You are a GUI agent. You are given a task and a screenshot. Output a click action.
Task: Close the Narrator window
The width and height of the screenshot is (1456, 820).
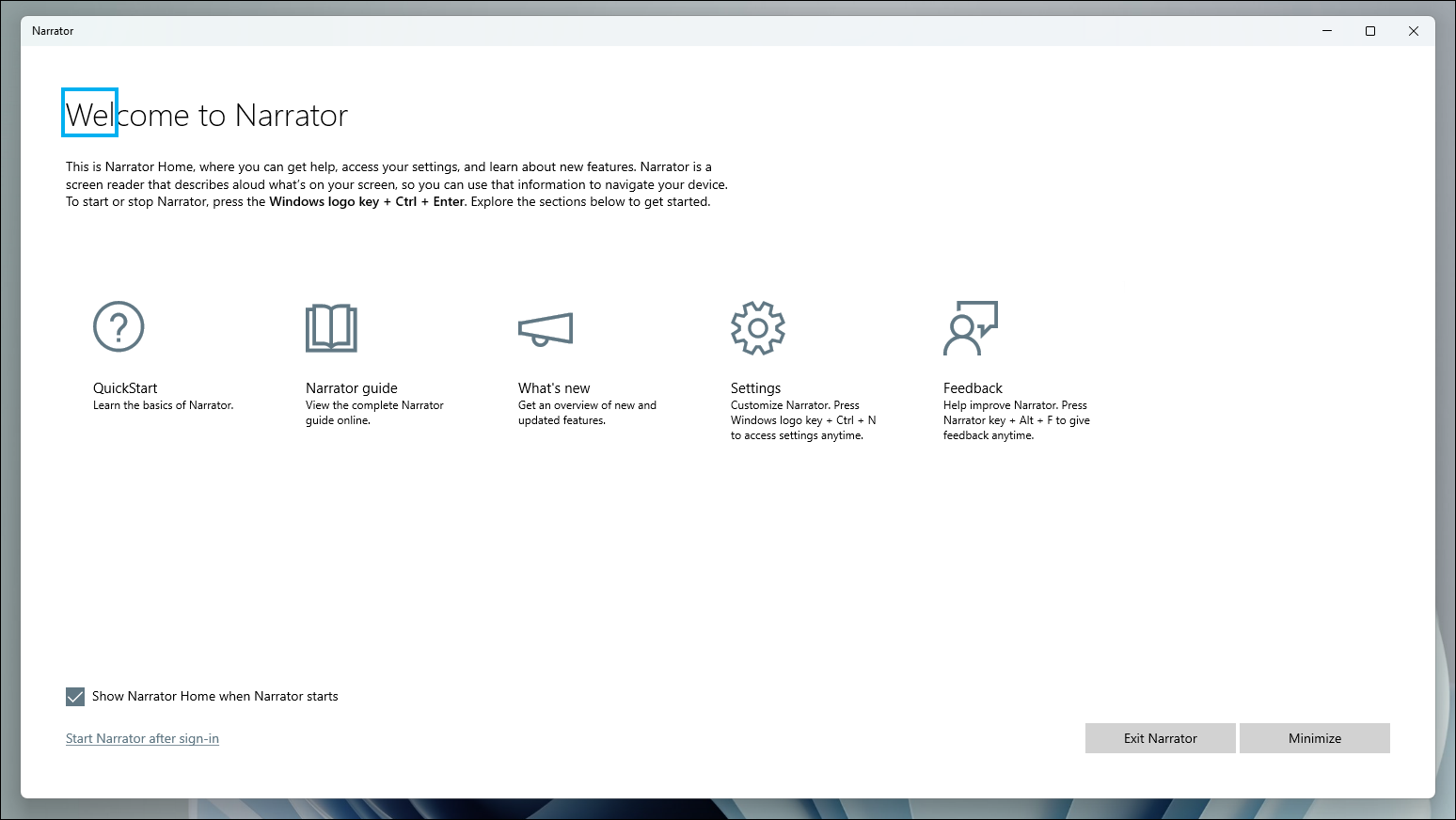coord(1414,31)
